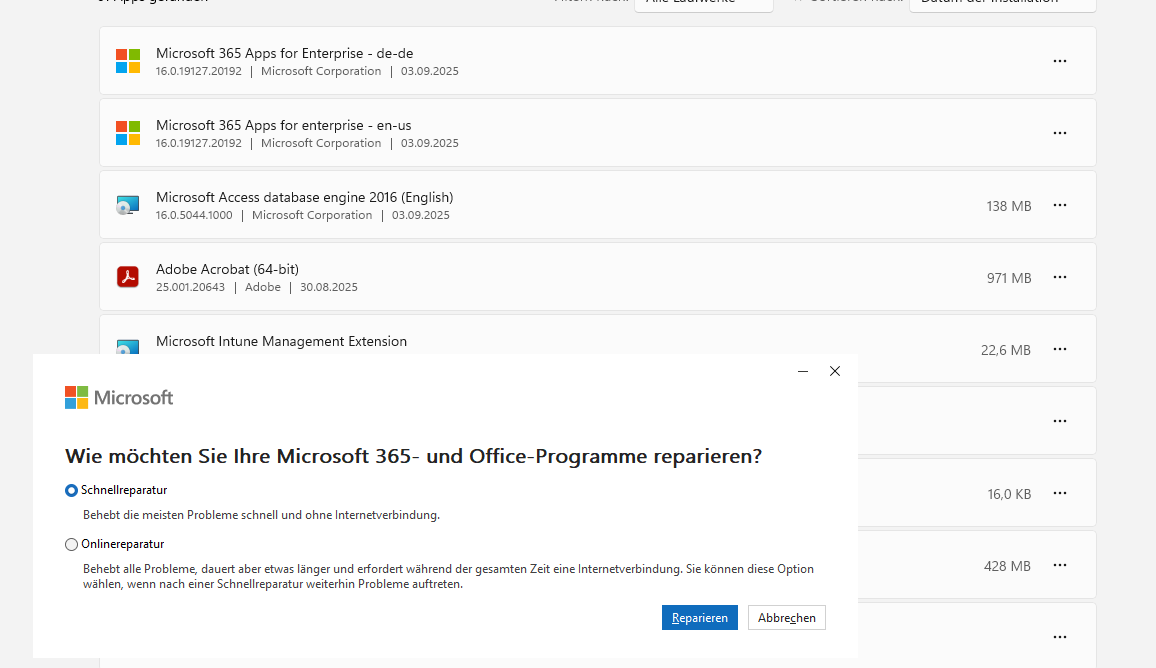Click the Microsoft logo in repair dialog
This screenshot has width=1156, height=668.
(119, 397)
